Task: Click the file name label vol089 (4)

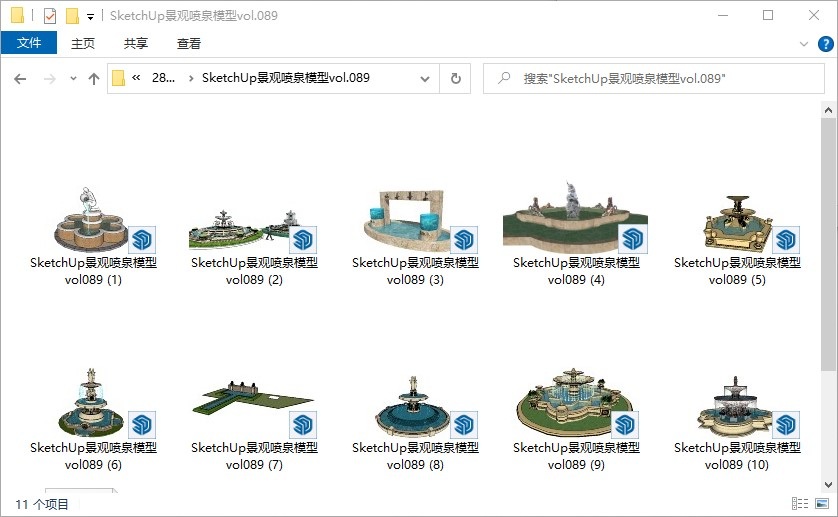Action: pos(576,271)
